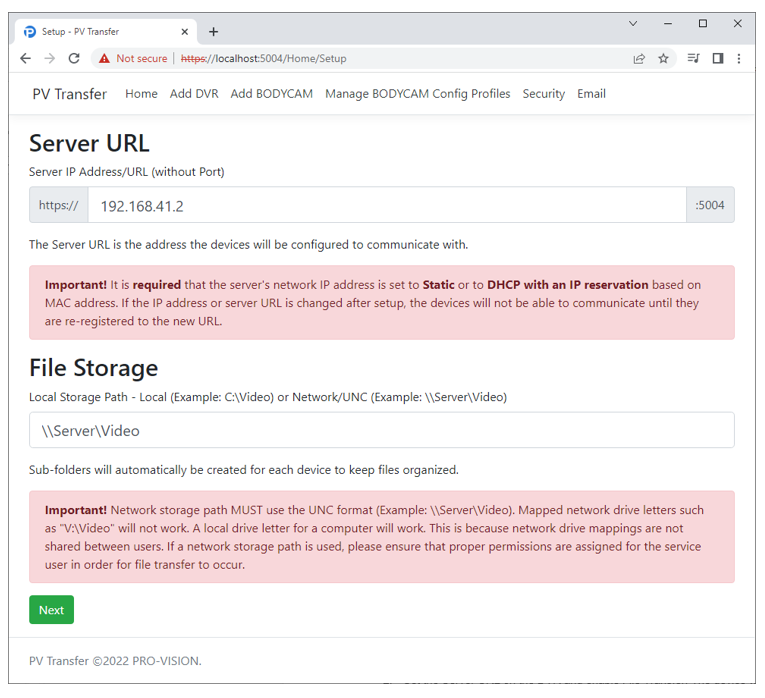Click the File Storage heading

(94, 368)
